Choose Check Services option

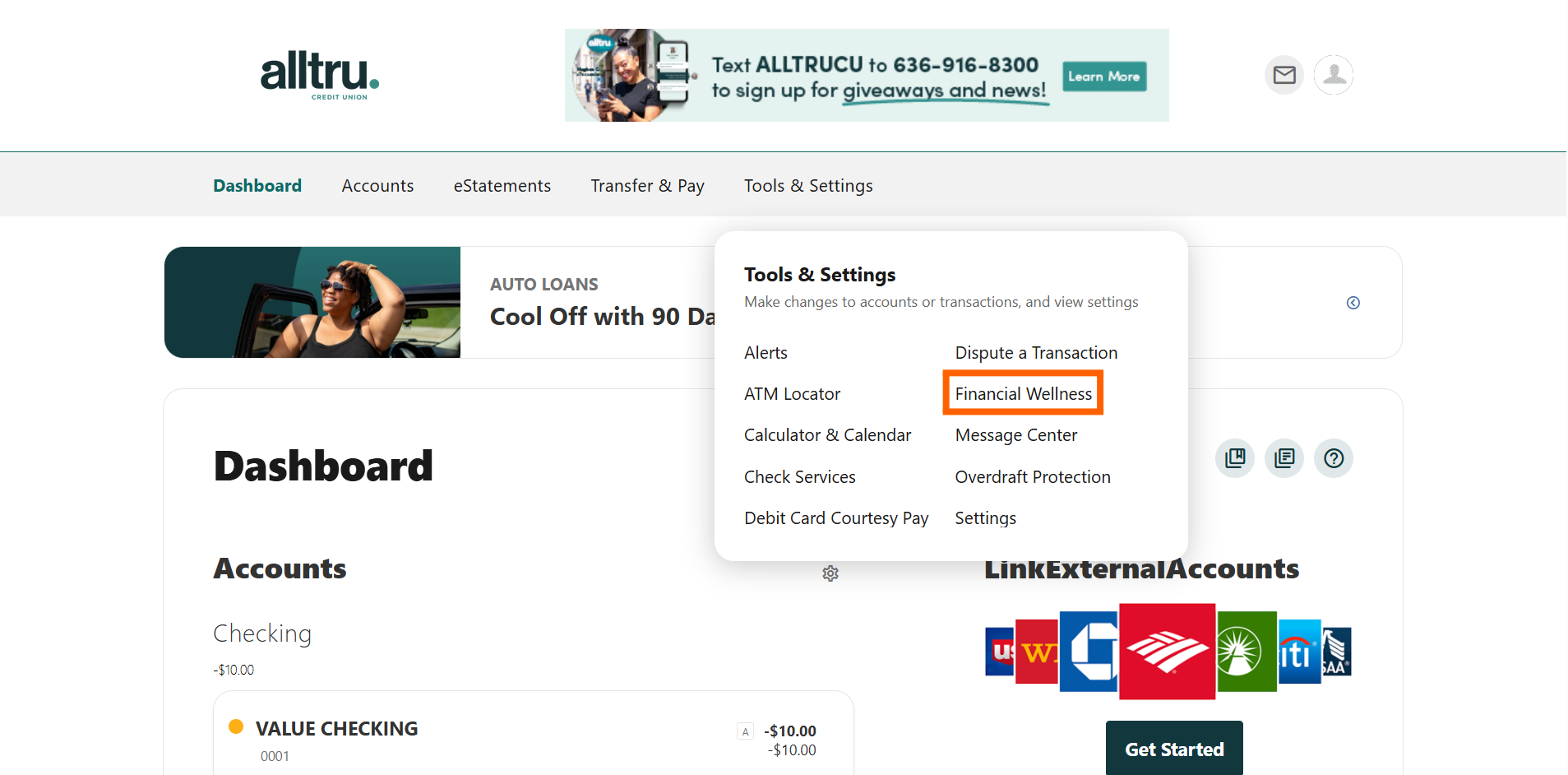[799, 477]
